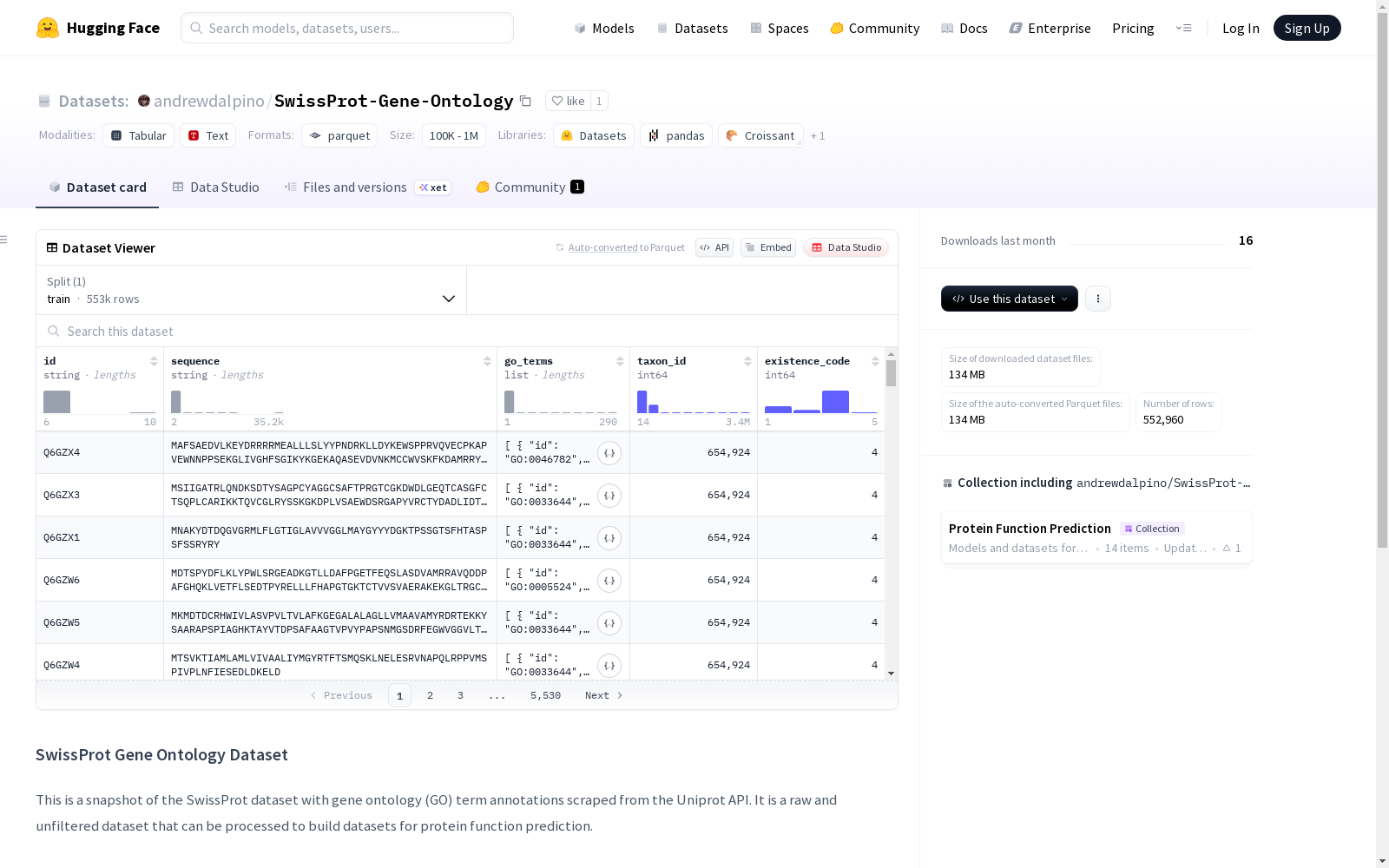Open Community in the top navigation
Viewport: 1389px width, 868px height.
pyautogui.click(x=875, y=28)
